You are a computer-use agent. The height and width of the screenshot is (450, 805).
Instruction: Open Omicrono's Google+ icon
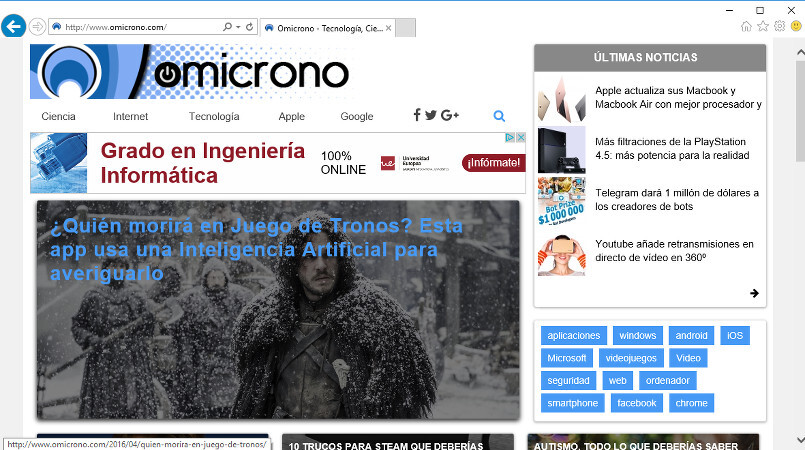[449, 115]
